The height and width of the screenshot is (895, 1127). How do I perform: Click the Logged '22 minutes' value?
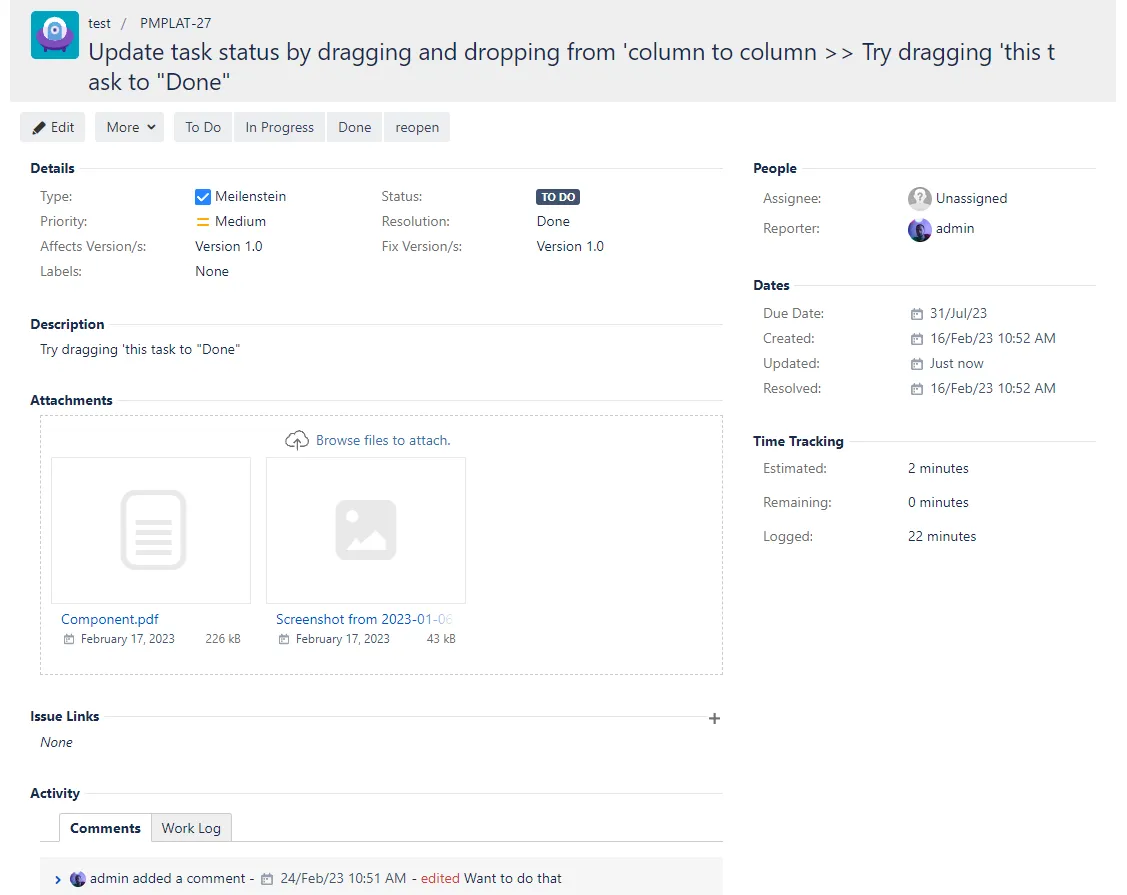coord(942,536)
